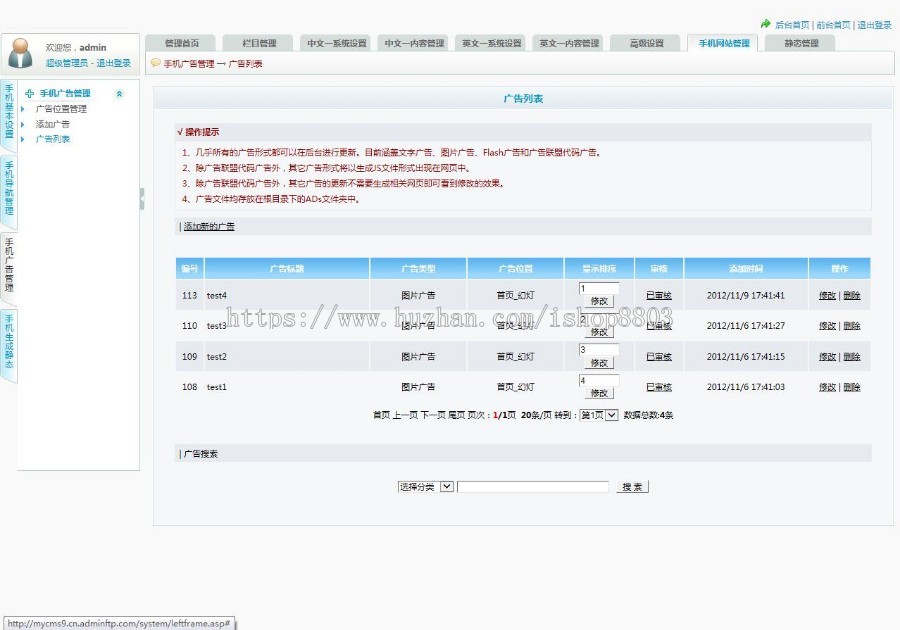Click the arrow bullet icon beside 添加广告

coord(23,124)
